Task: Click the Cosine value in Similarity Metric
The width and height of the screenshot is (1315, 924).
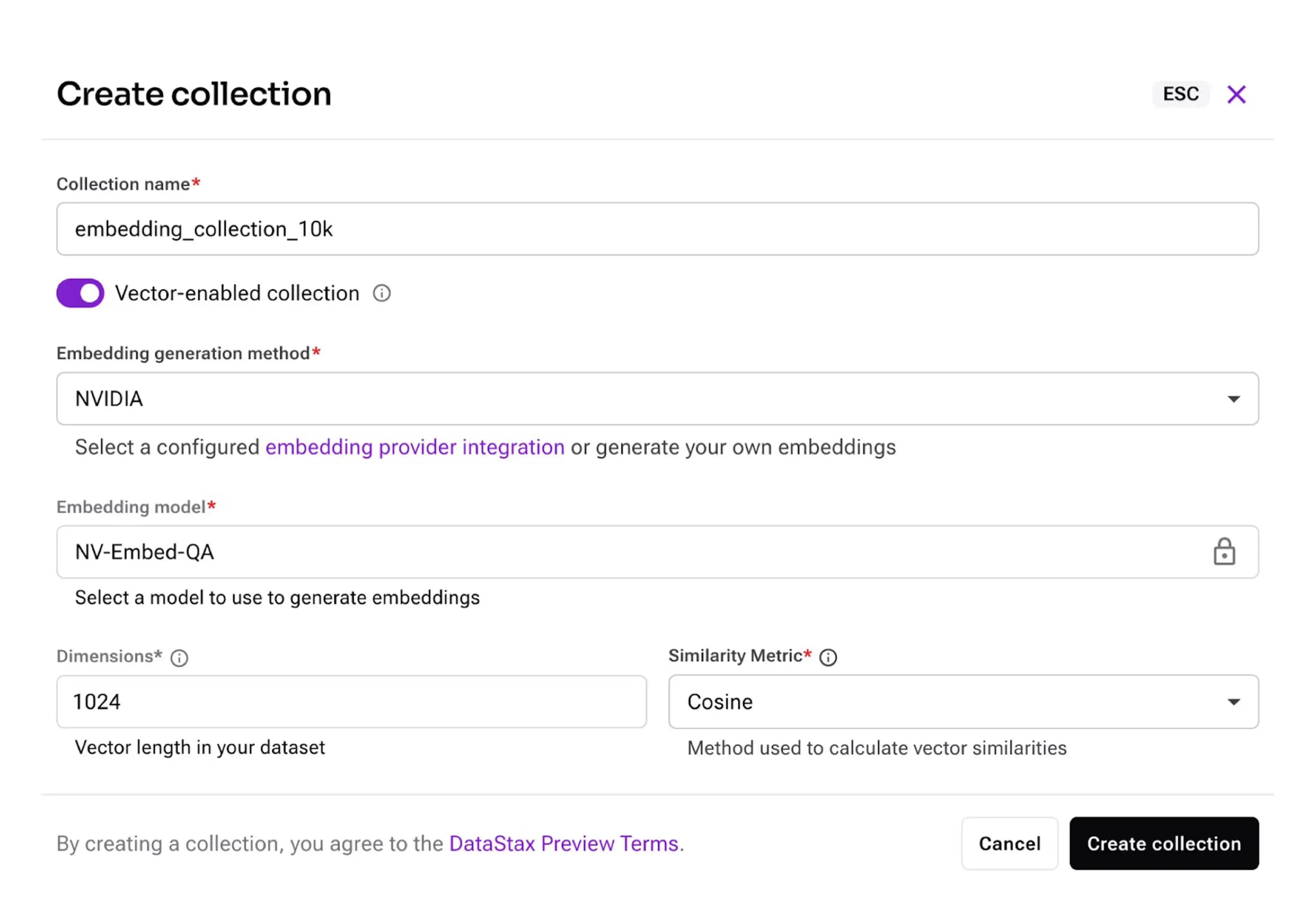Action: tap(719, 702)
